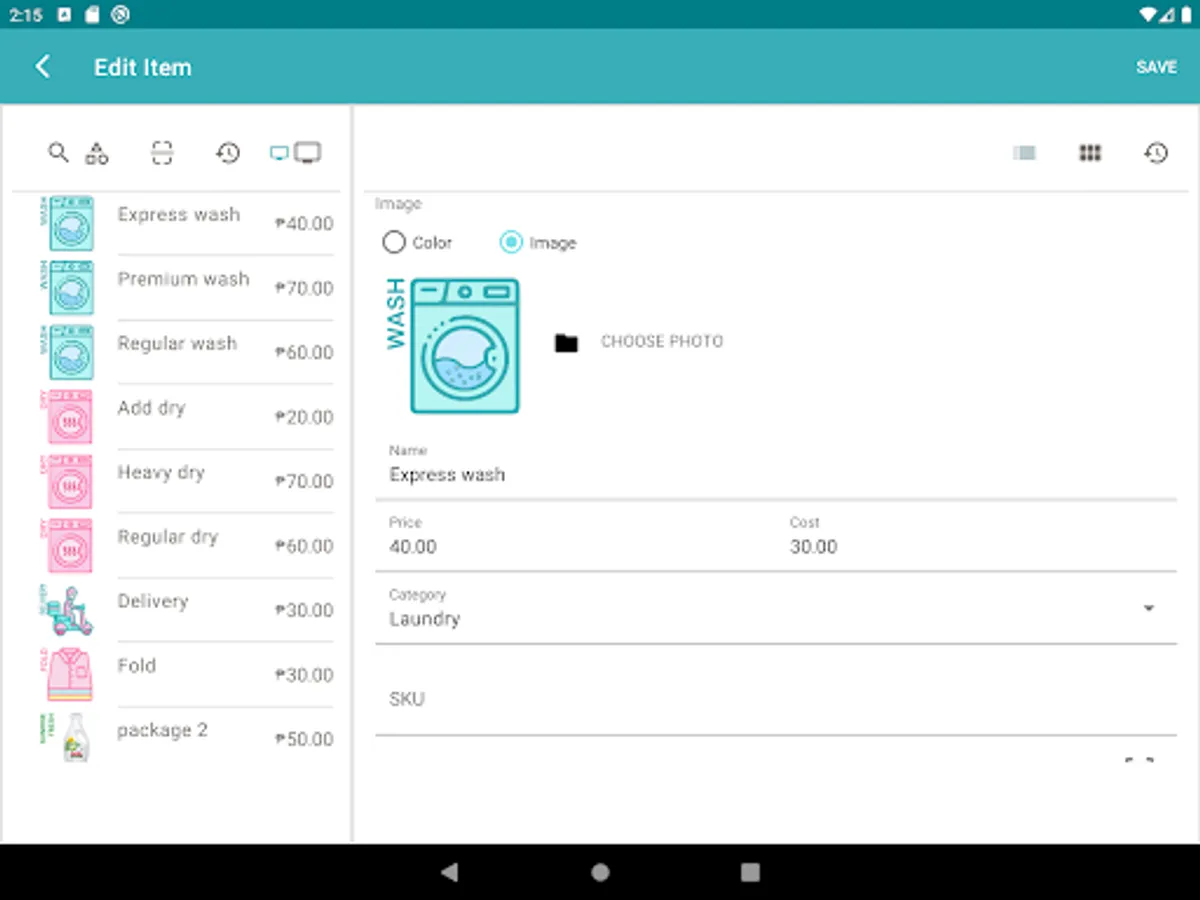Click Add dry pink dryer thumbnail
The image size is (1200, 900).
coord(67,417)
